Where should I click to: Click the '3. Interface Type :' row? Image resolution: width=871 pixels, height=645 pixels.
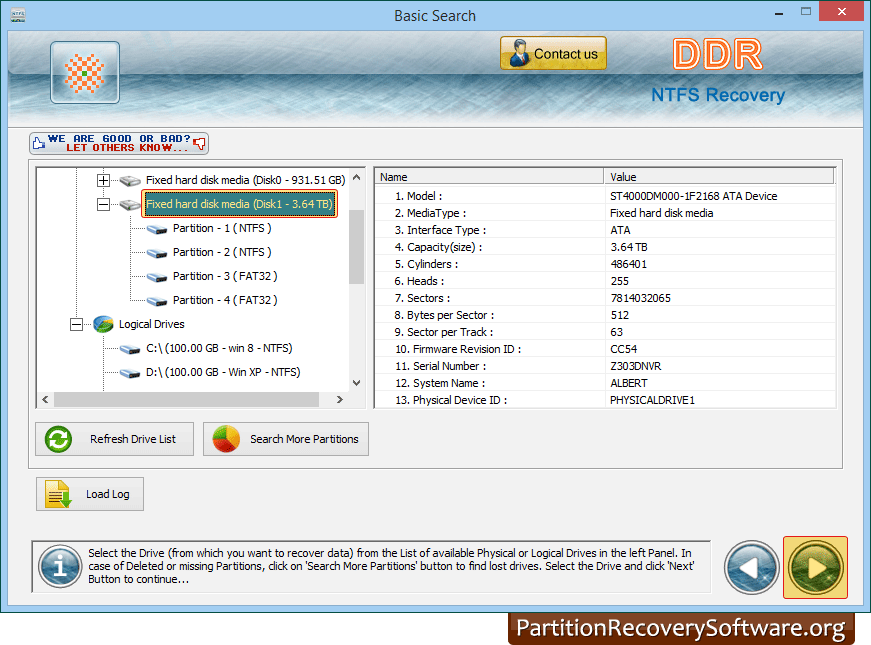(x=605, y=230)
